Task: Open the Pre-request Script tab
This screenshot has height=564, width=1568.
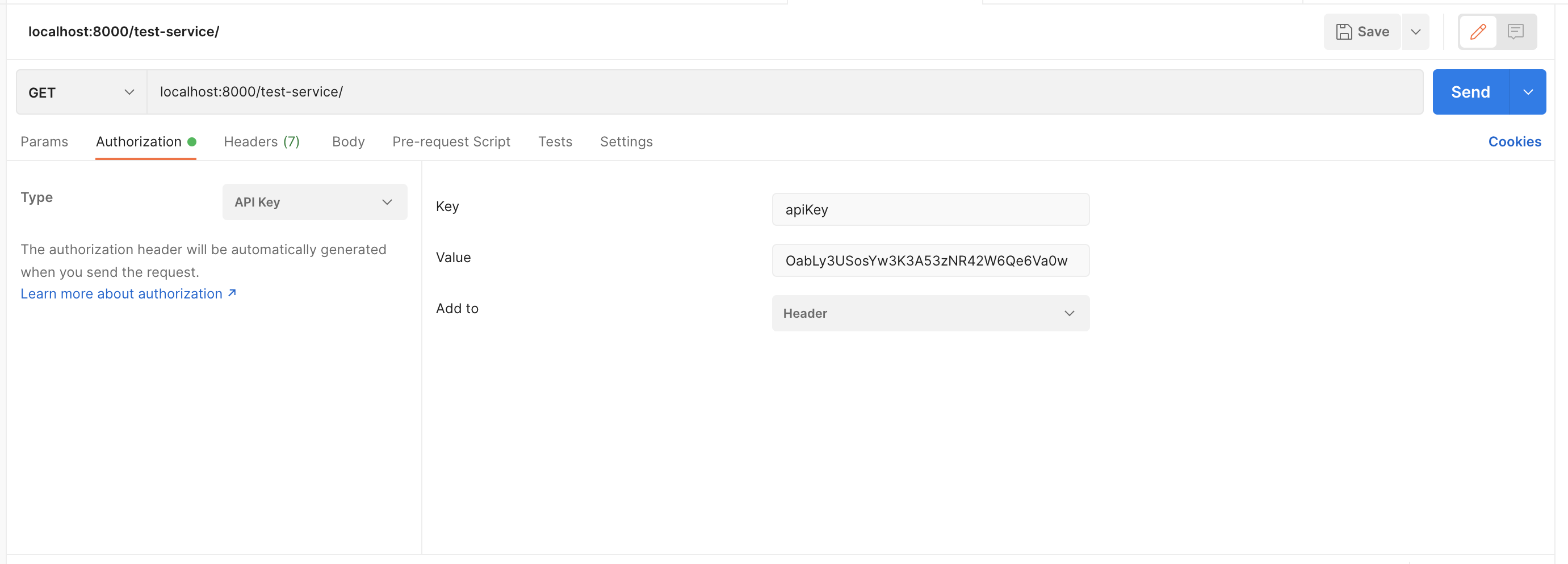Action: 451,142
